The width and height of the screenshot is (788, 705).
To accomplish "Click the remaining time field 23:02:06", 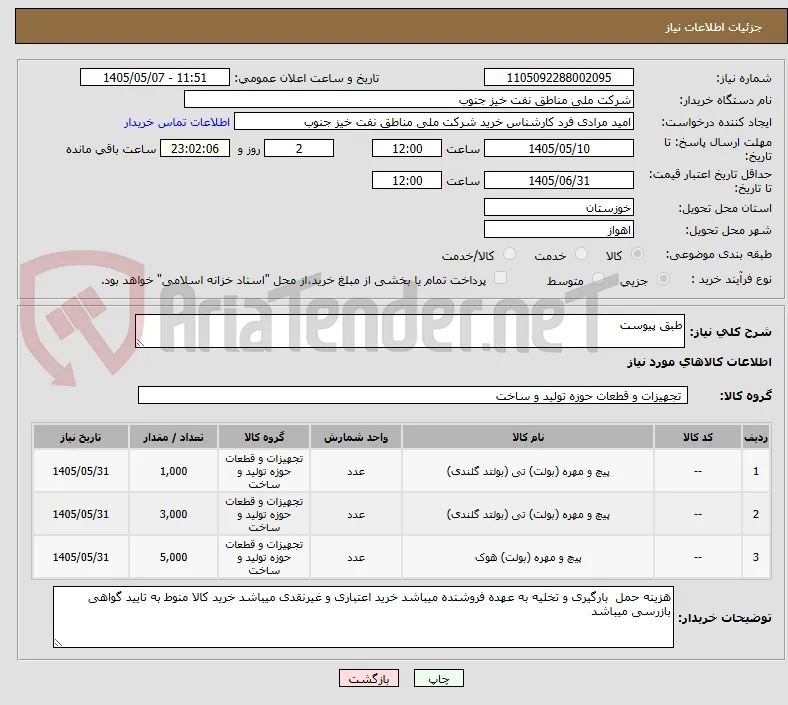I will coord(195,148).
